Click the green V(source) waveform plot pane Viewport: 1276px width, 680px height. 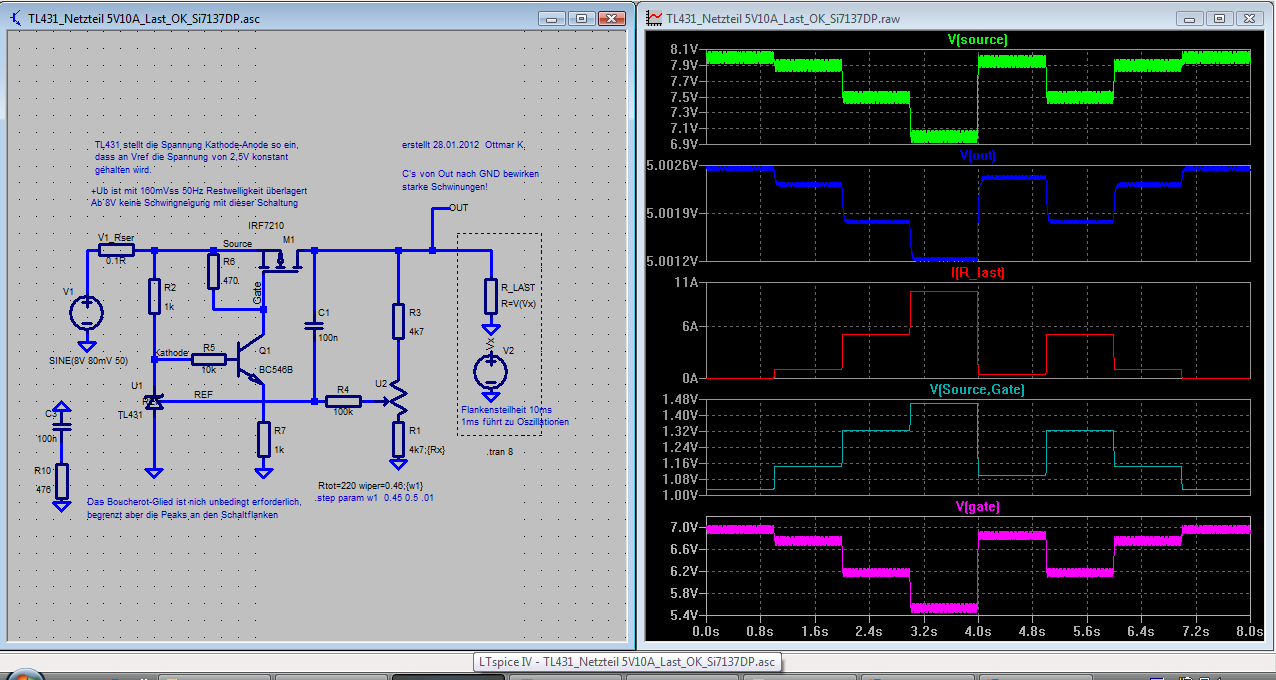click(978, 95)
